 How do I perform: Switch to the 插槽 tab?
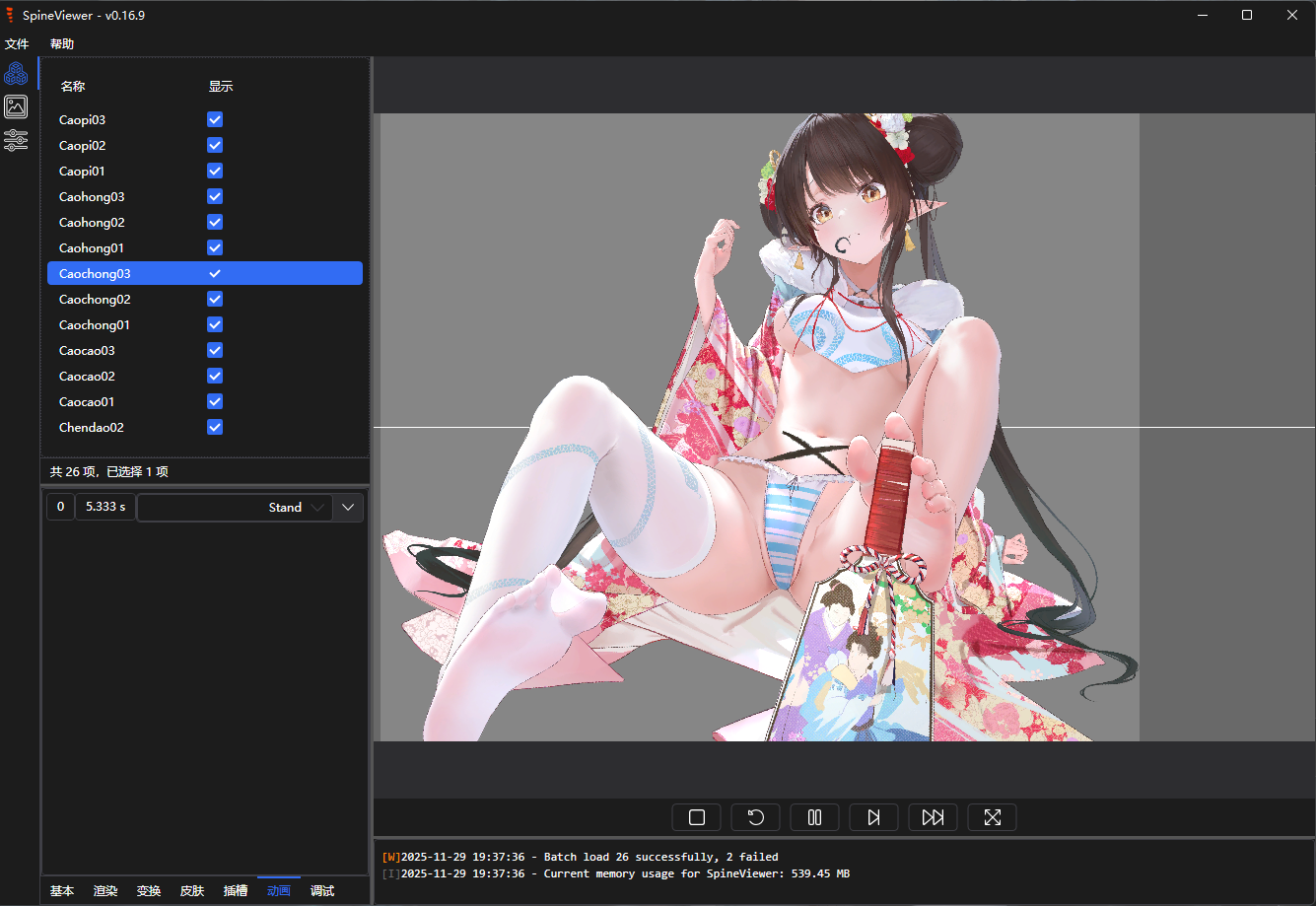tap(236, 890)
